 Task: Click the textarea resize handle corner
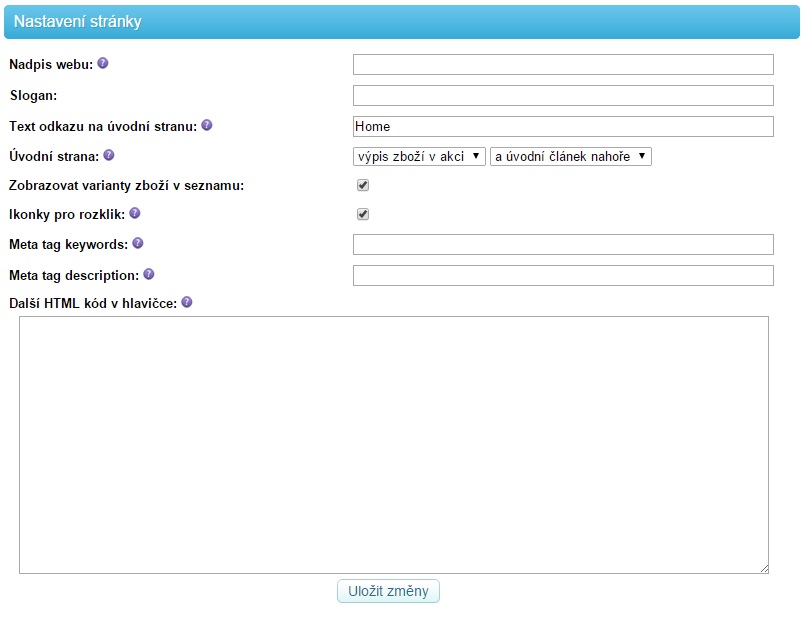[764, 569]
